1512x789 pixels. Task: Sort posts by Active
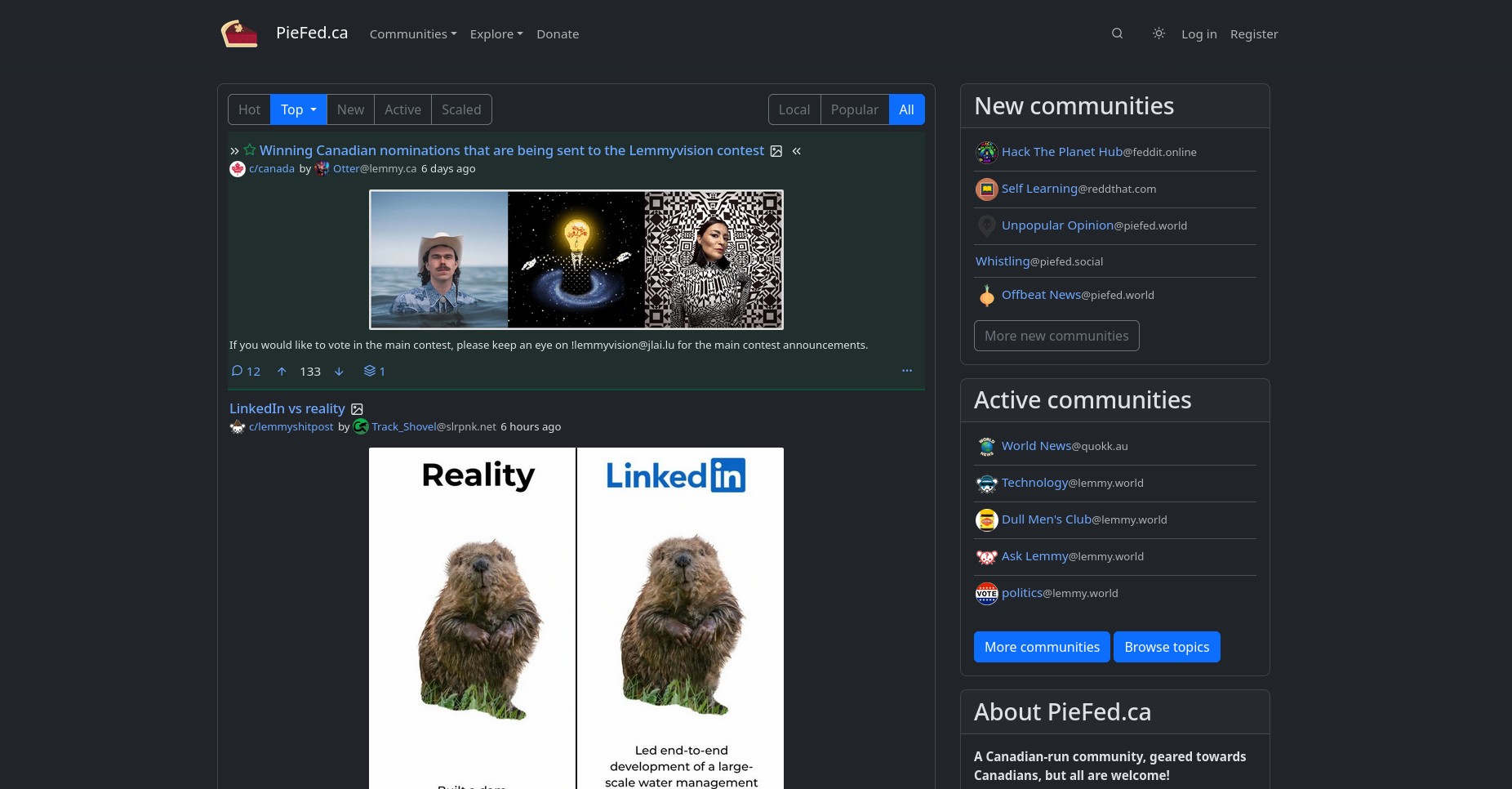(402, 109)
